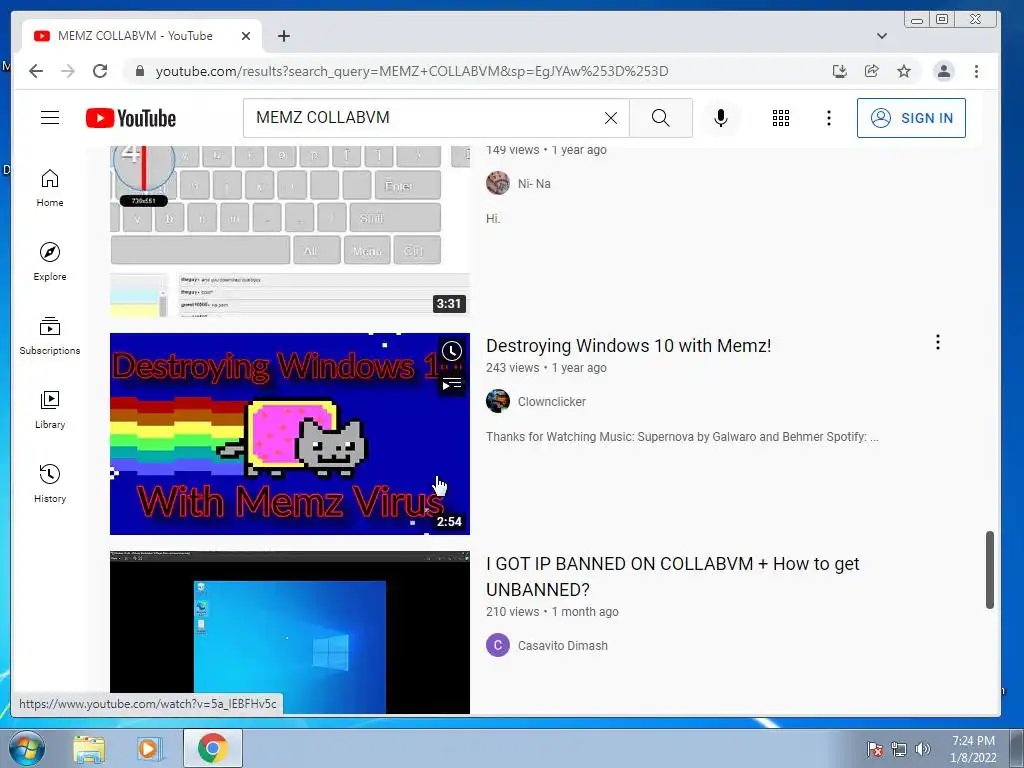Click the share page icon in address bar
This screenshot has width=1024, height=768.
point(872,71)
